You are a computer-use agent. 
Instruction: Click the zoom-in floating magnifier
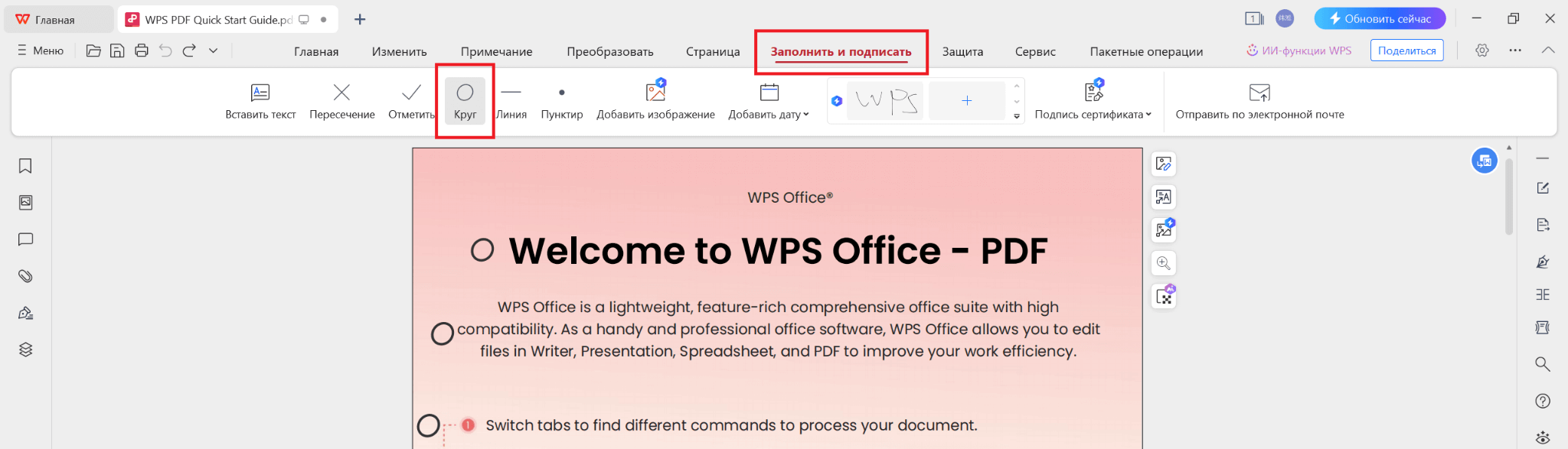coord(1164,263)
